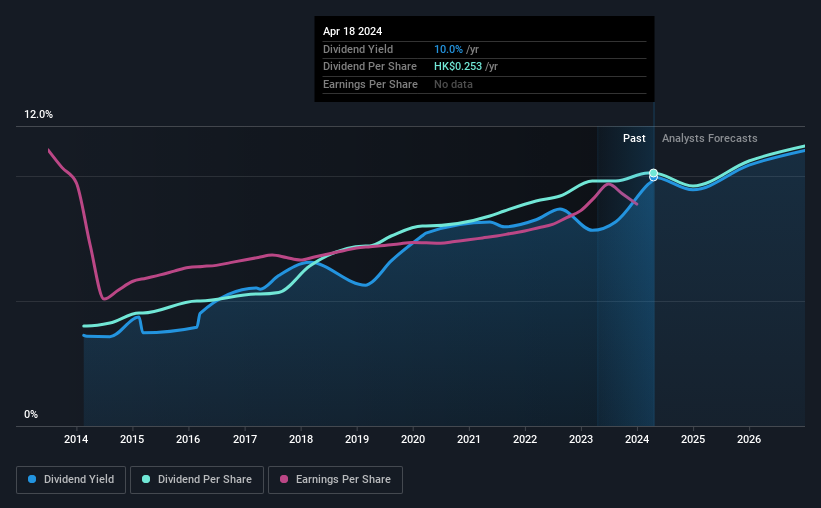Image resolution: width=821 pixels, height=508 pixels.
Task: Click the 'Analysts Forecasts' label
Action: (709, 138)
